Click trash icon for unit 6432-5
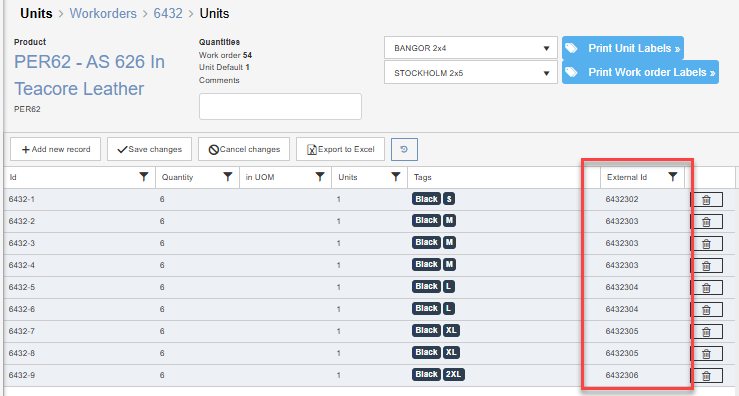 point(706,288)
